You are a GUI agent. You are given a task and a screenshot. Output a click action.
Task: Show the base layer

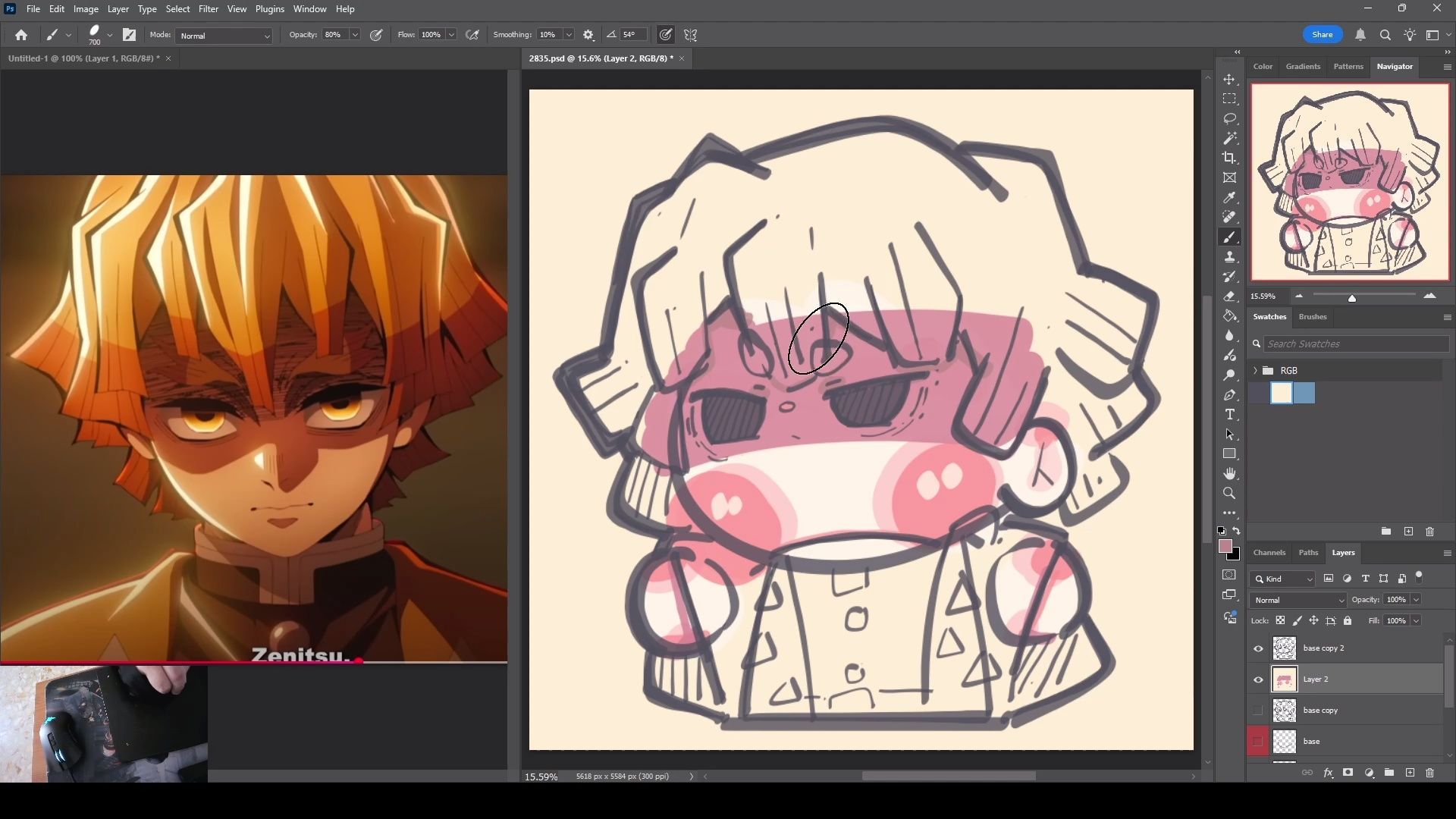pos(1258,742)
